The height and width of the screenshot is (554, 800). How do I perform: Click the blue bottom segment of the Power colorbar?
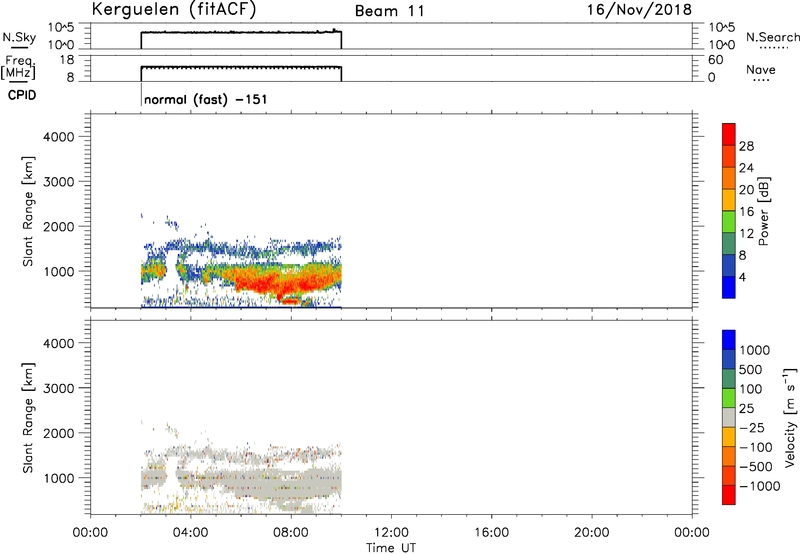point(729,287)
